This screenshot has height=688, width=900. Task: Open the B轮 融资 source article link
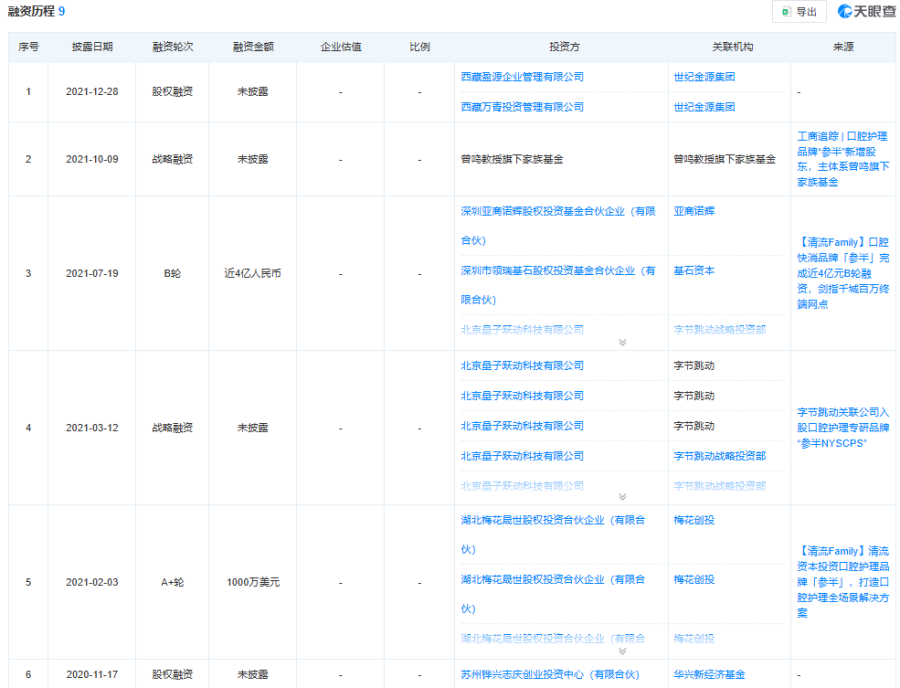(842, 273)
